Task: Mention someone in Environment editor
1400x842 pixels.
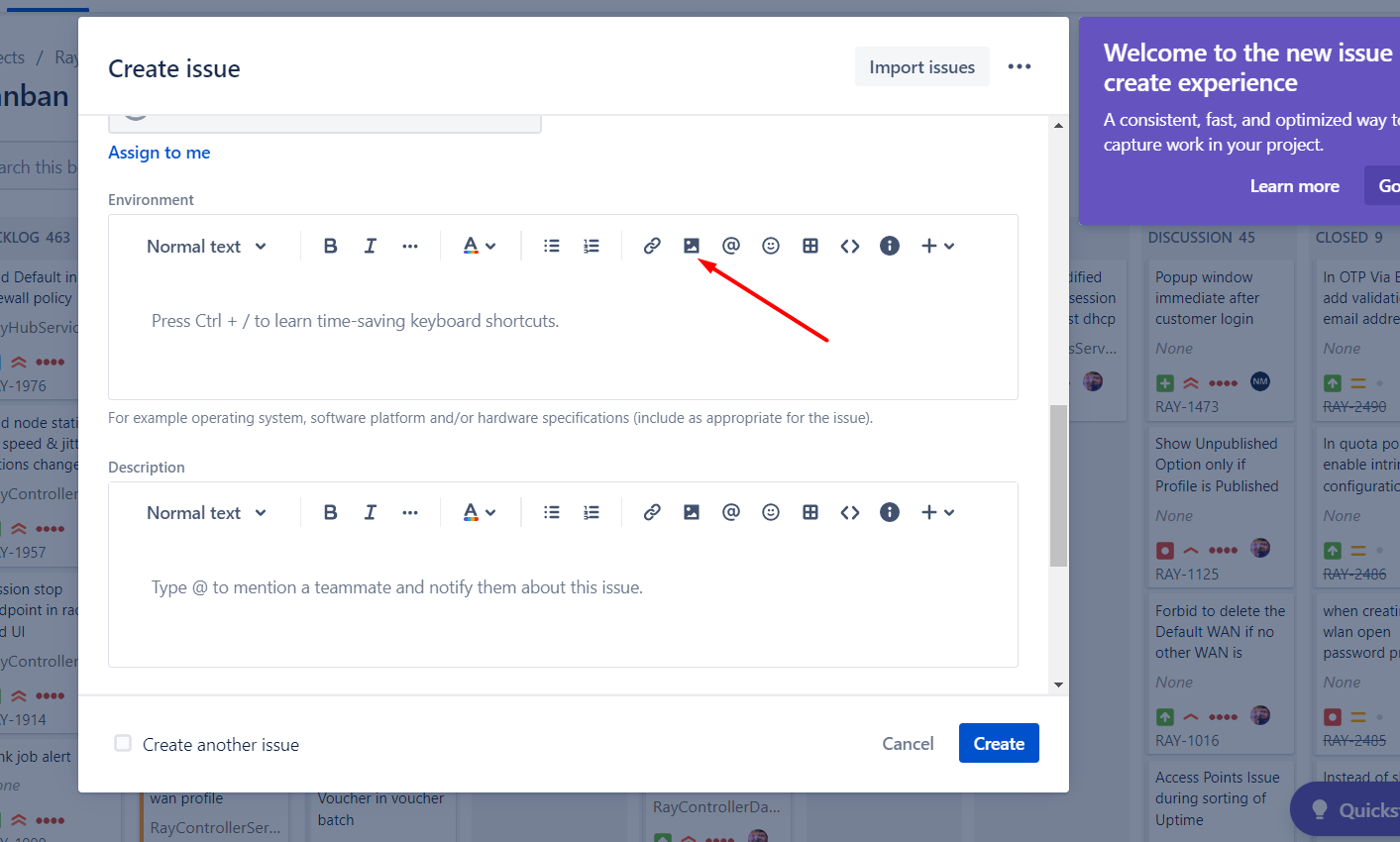Action: (731, 246)
